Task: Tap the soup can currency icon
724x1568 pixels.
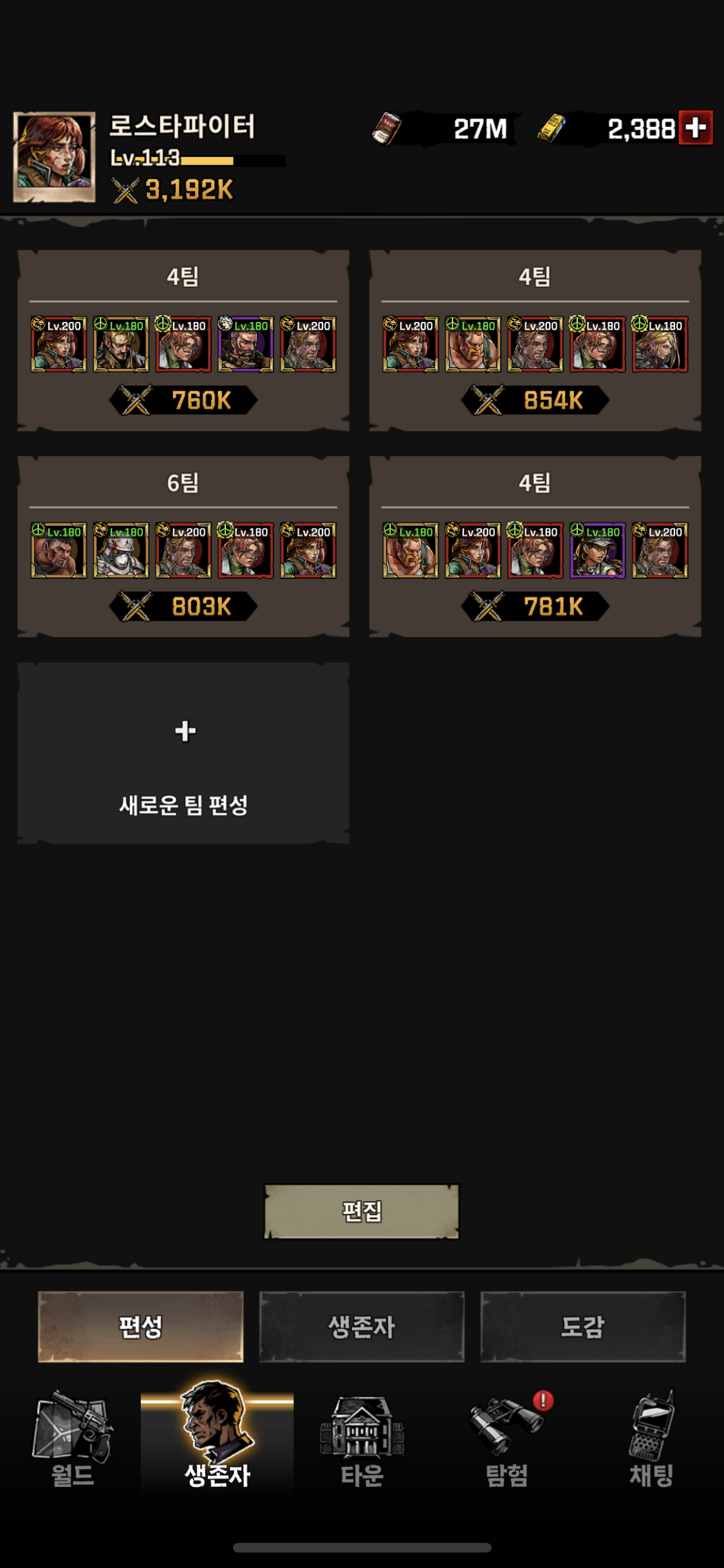Action: 387,128
